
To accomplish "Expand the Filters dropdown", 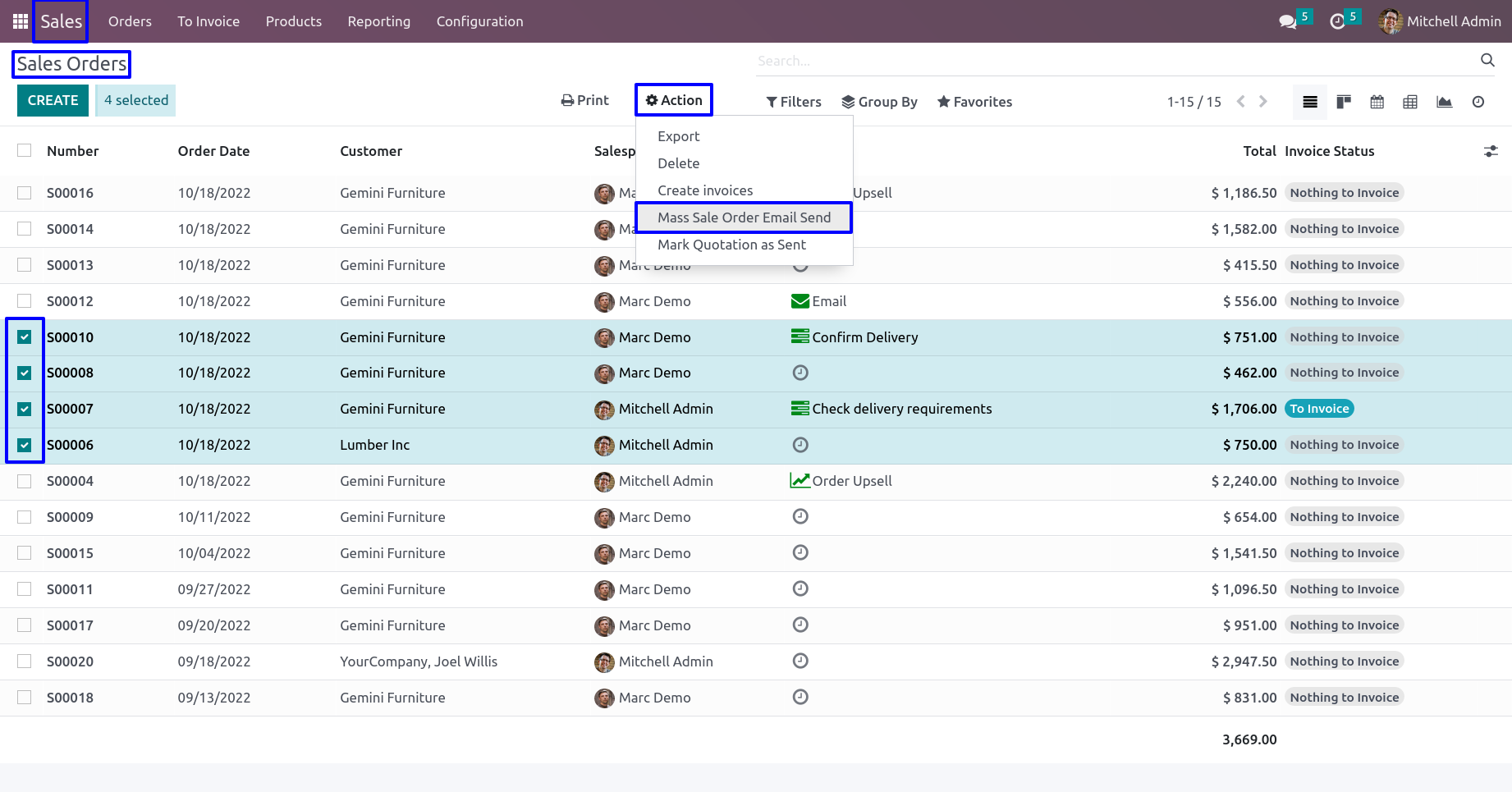I will pos(794,102).
